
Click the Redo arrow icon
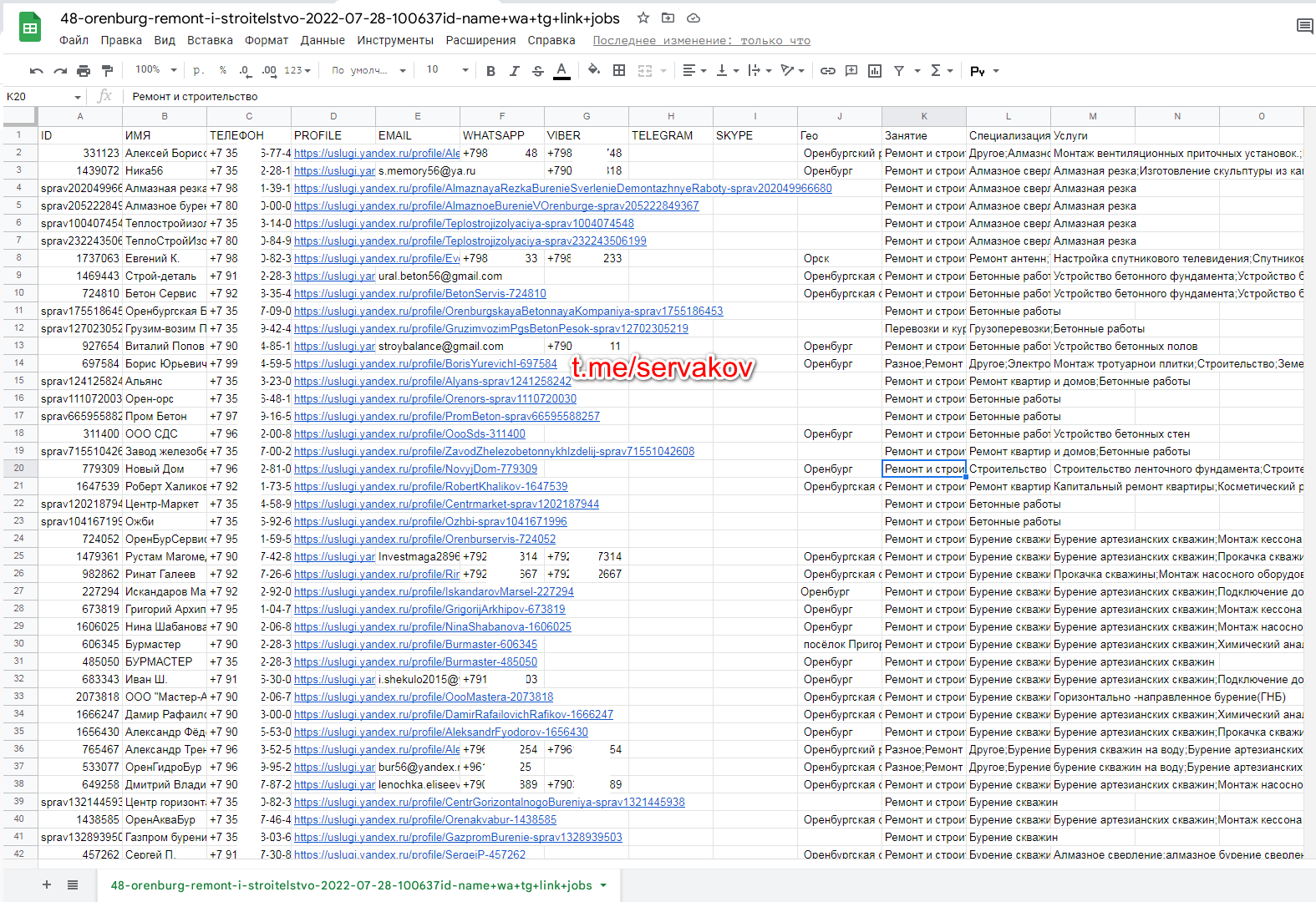[60, 71]
